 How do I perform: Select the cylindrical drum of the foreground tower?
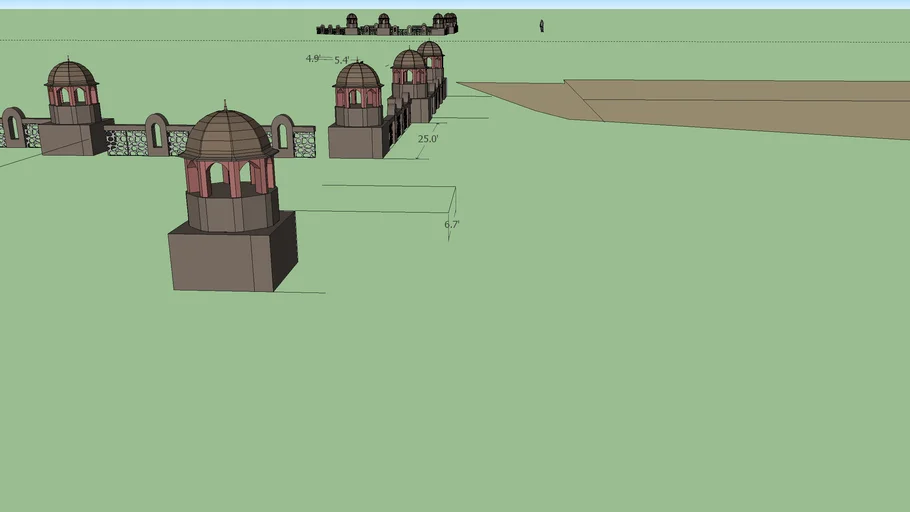pos(232,211)
